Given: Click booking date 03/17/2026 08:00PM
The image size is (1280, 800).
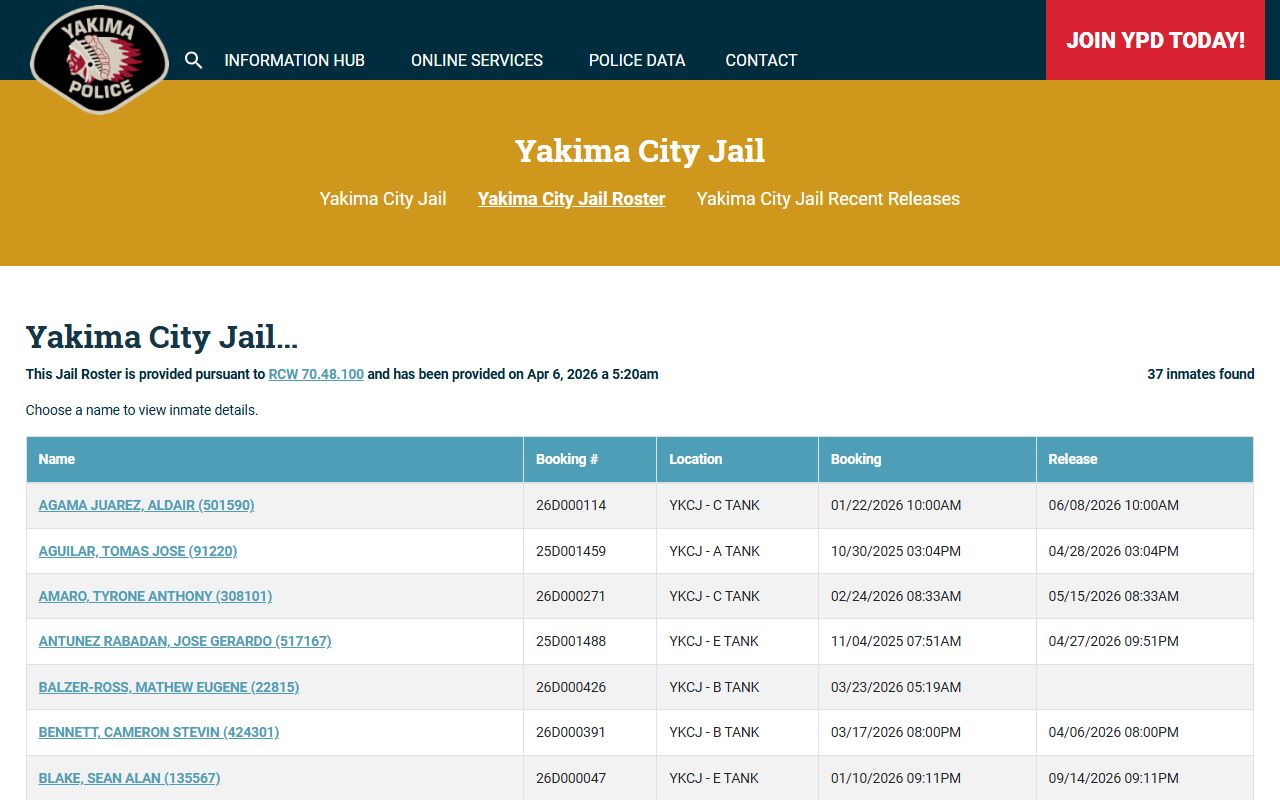Looking at the screenshot, I should (896, 732).
